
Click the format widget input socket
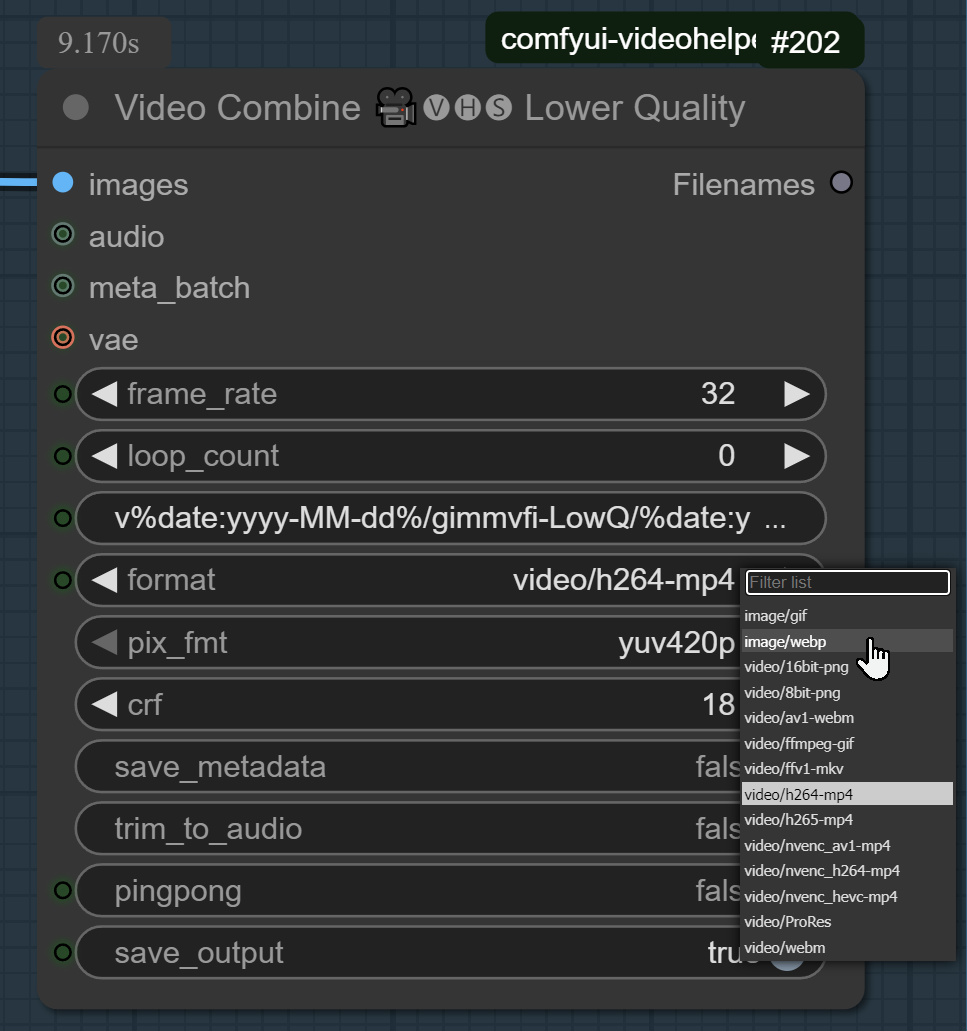(62, 580)
